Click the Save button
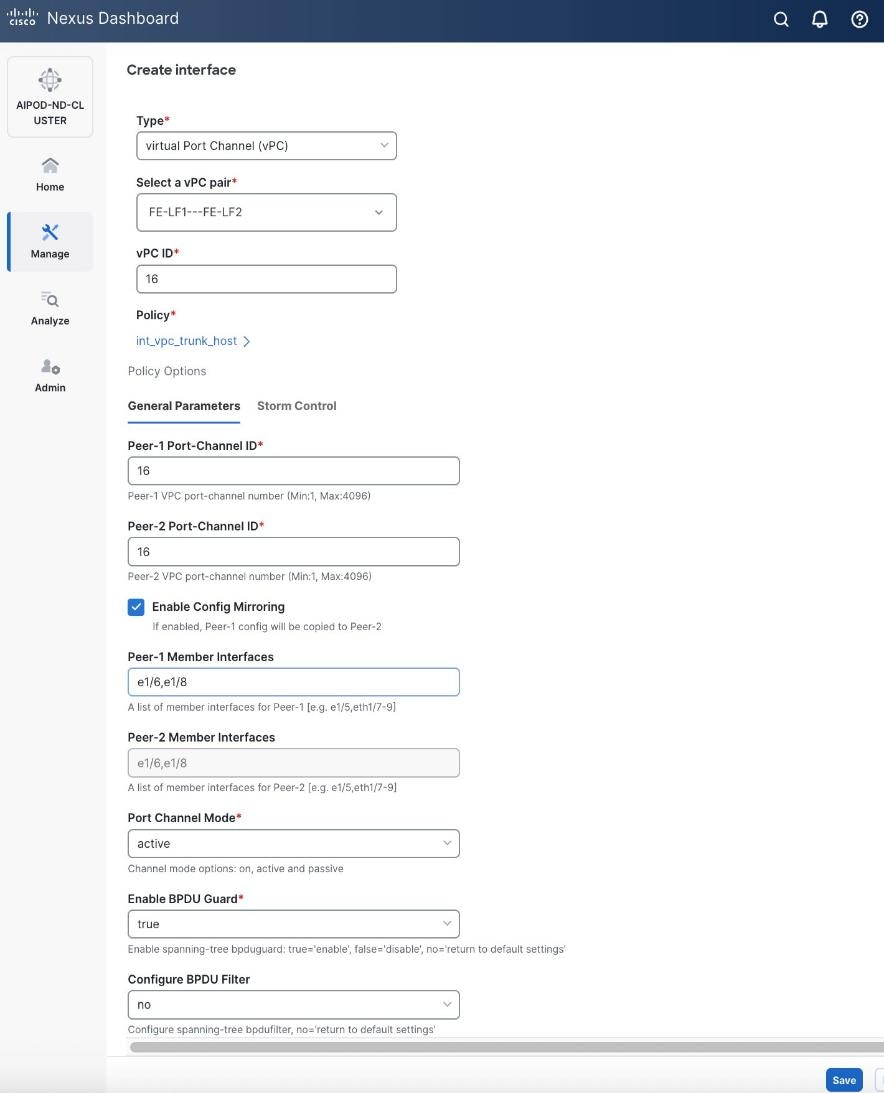 [843, 1080]
